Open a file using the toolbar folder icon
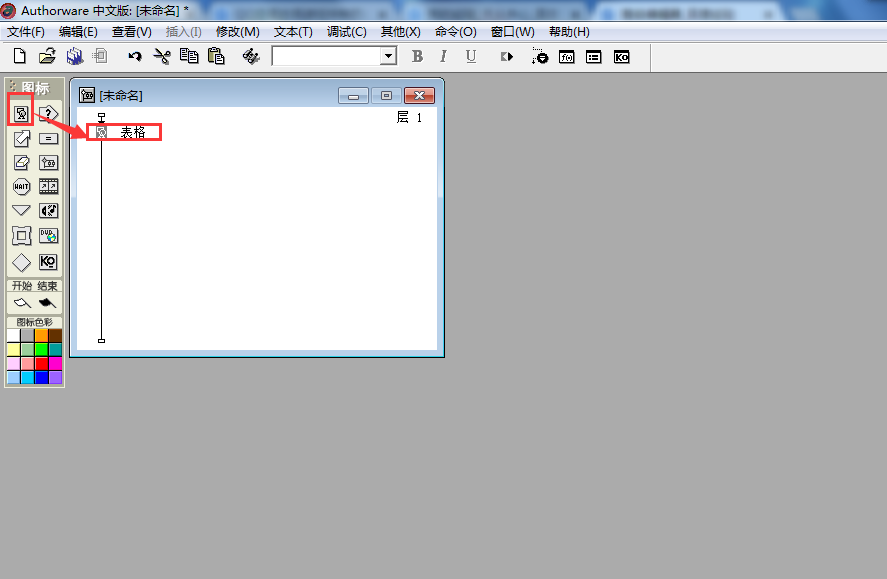Screen dimensions: 887x579 pyautogui.click(x=48, y=56)
